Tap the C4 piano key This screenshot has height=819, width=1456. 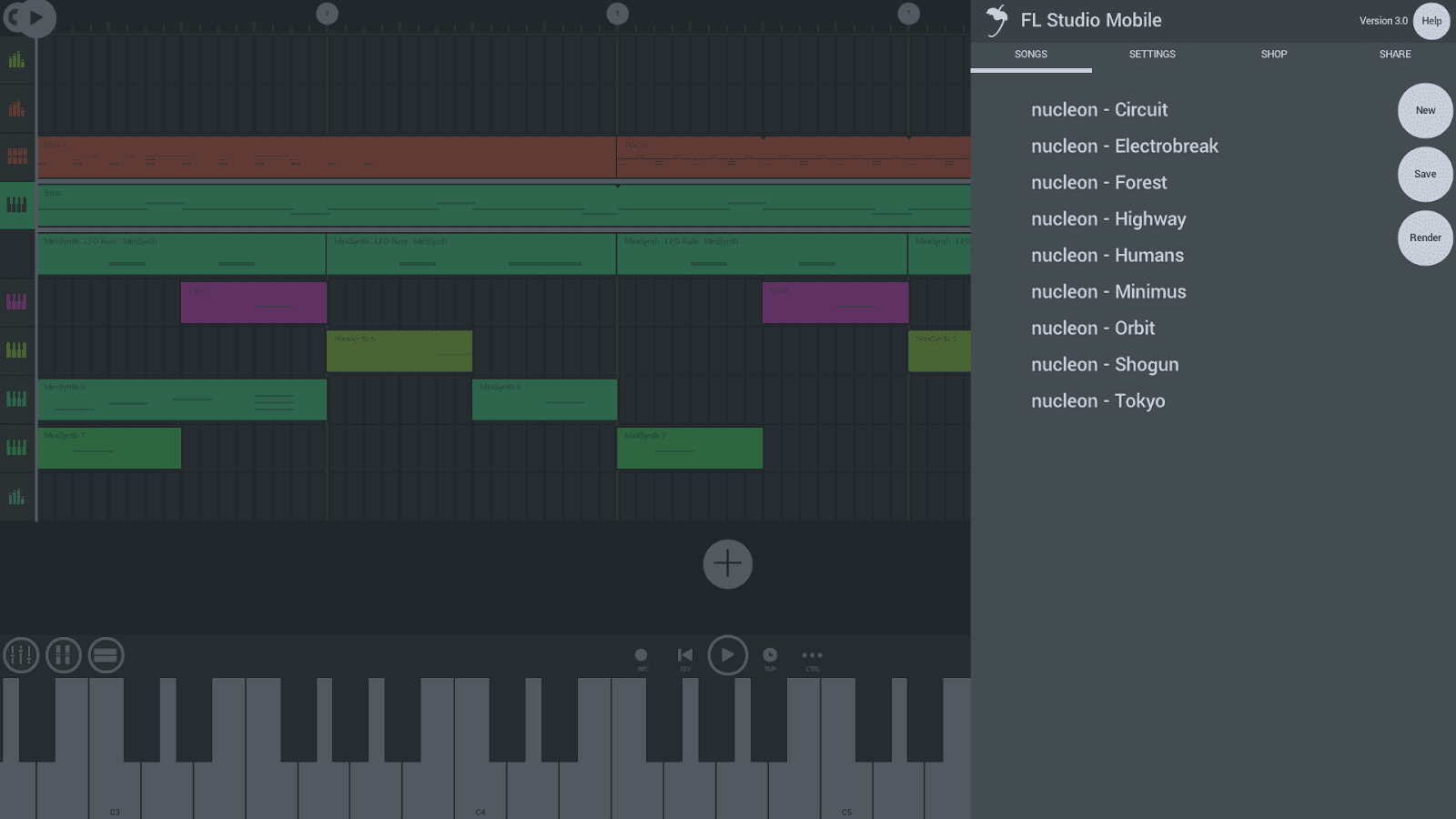coord(480,790)
